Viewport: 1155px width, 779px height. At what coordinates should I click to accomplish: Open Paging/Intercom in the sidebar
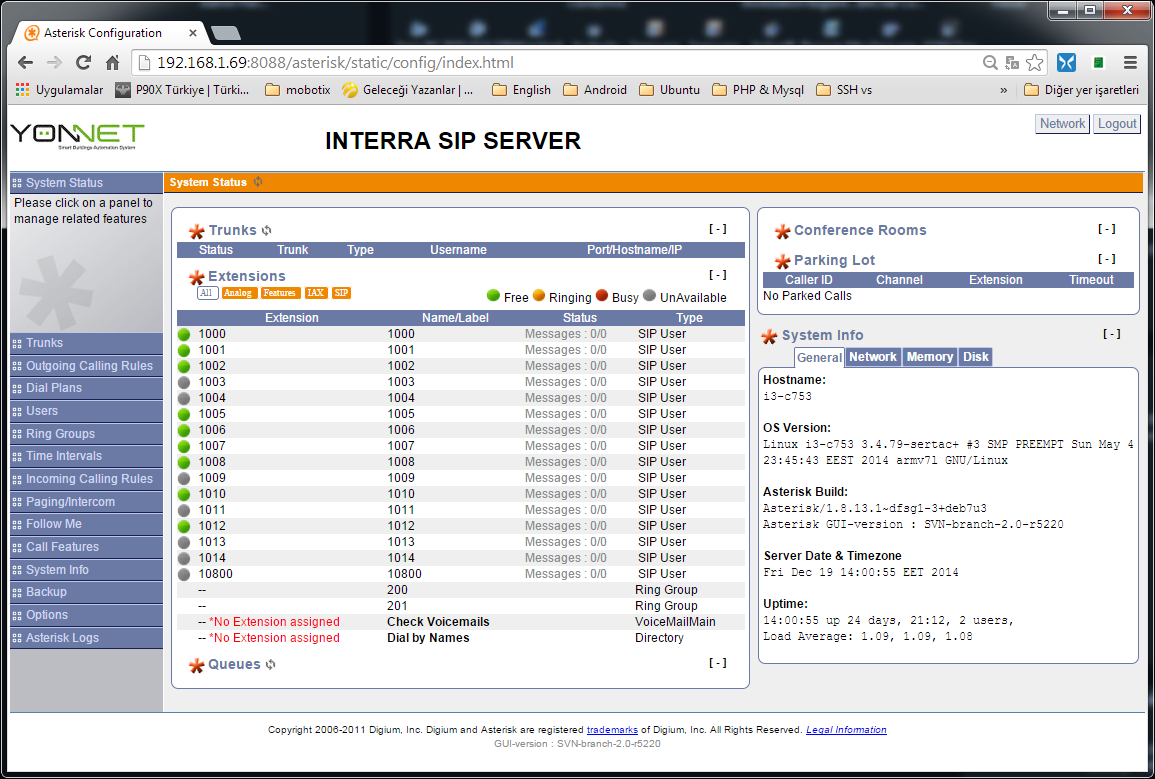(86, 501)
